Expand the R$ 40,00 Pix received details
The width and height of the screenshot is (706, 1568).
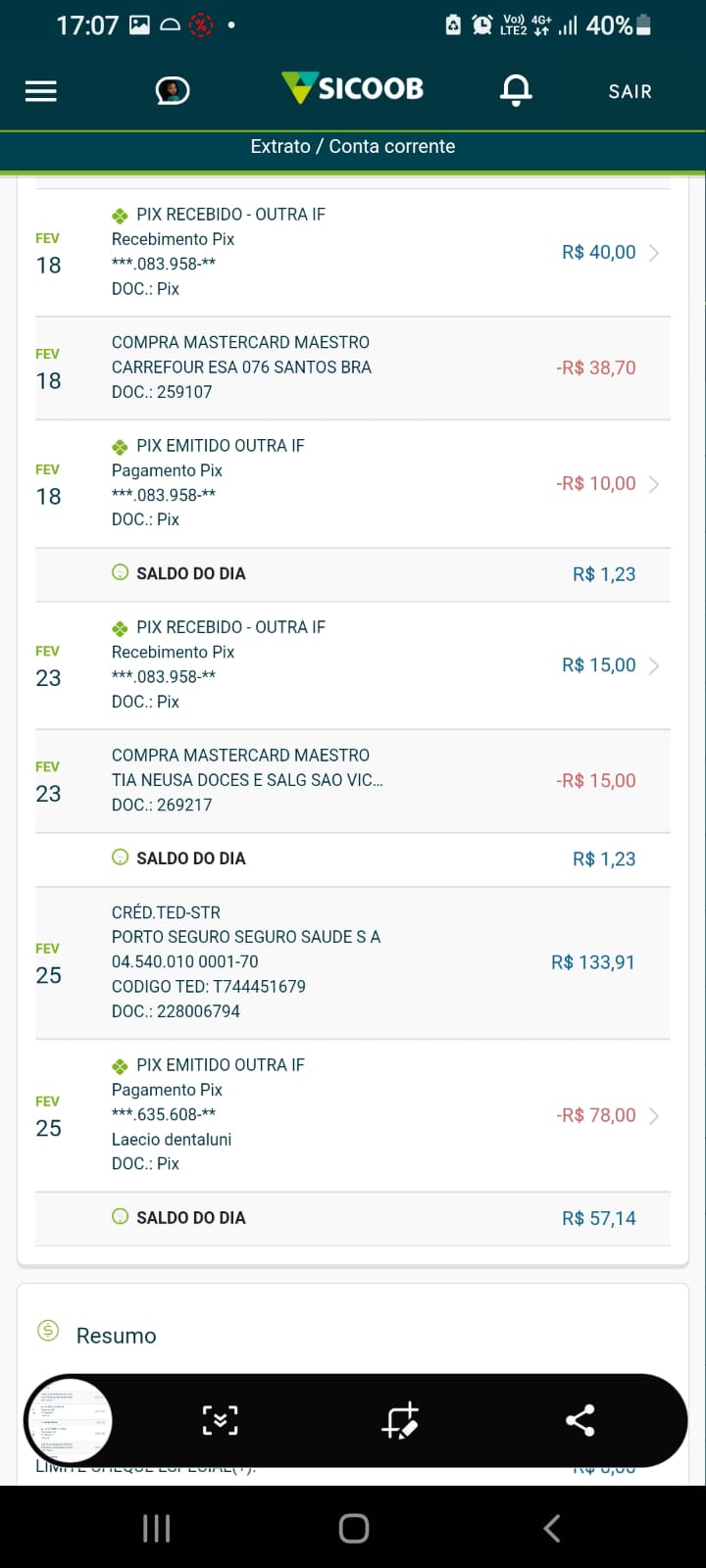pyautogui.click(x=653, y=253)
